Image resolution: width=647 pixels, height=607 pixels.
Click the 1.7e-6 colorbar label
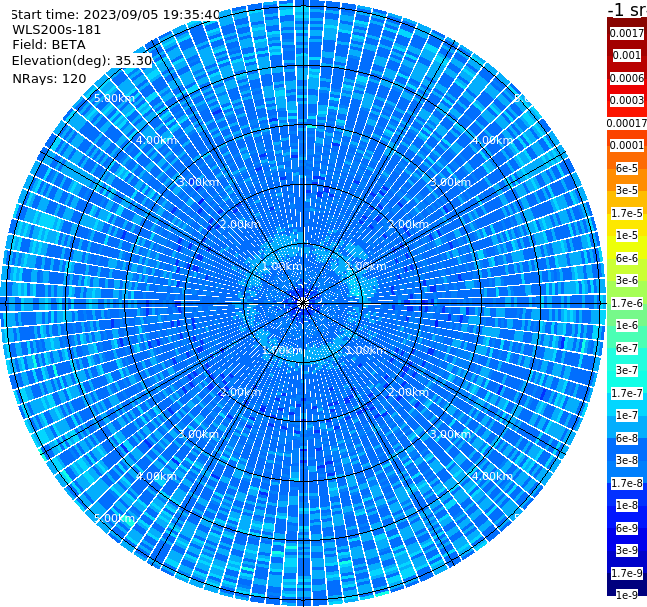(627, 303)
